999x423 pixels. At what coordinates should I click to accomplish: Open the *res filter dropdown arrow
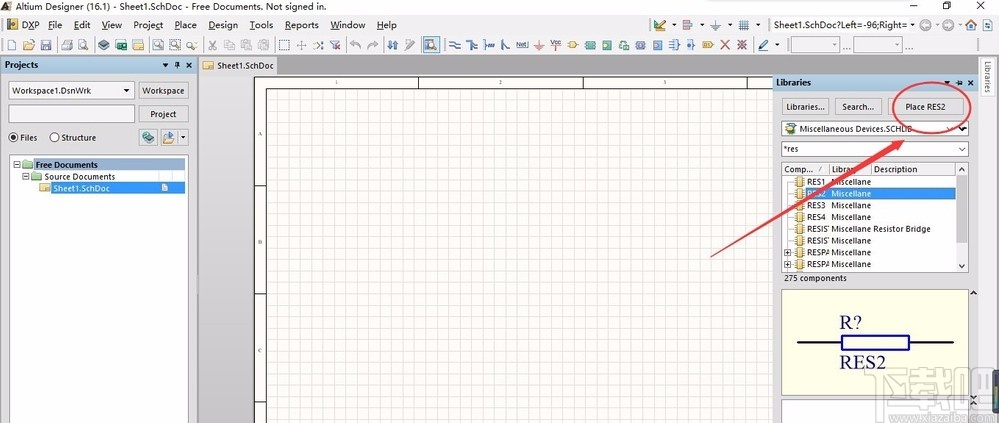(x=961, y=149)
